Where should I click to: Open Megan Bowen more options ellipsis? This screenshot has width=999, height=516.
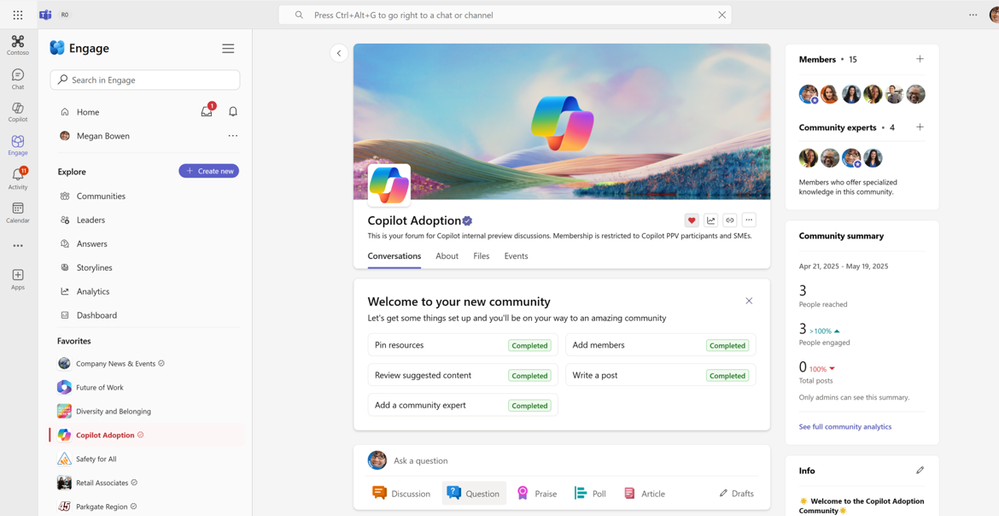click(x=233, y=136)
